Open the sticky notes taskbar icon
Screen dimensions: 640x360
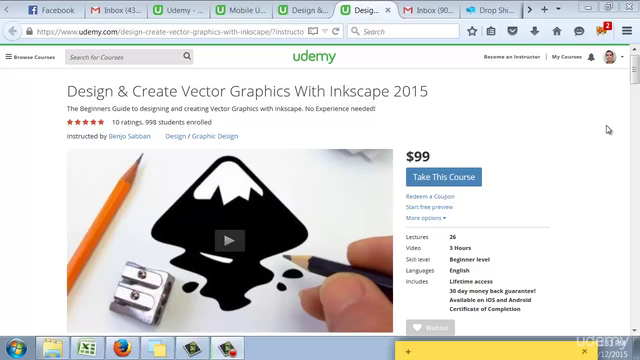158,349
